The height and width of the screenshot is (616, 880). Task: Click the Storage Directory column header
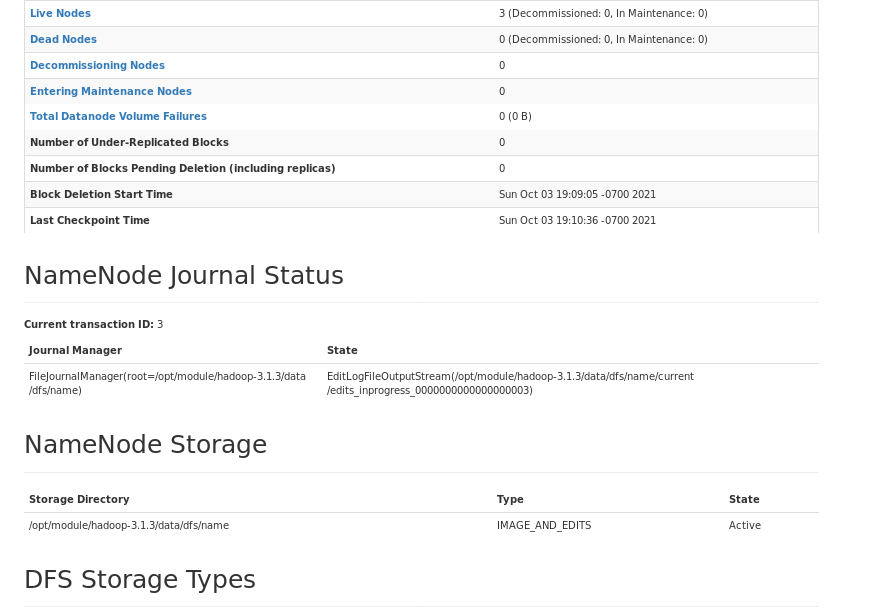pos(79,499)
